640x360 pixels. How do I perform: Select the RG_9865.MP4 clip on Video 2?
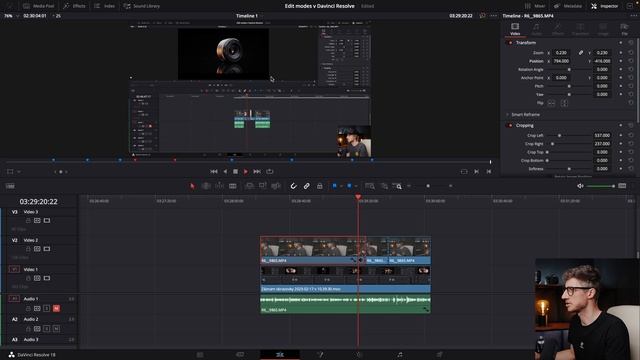[313, 250]
